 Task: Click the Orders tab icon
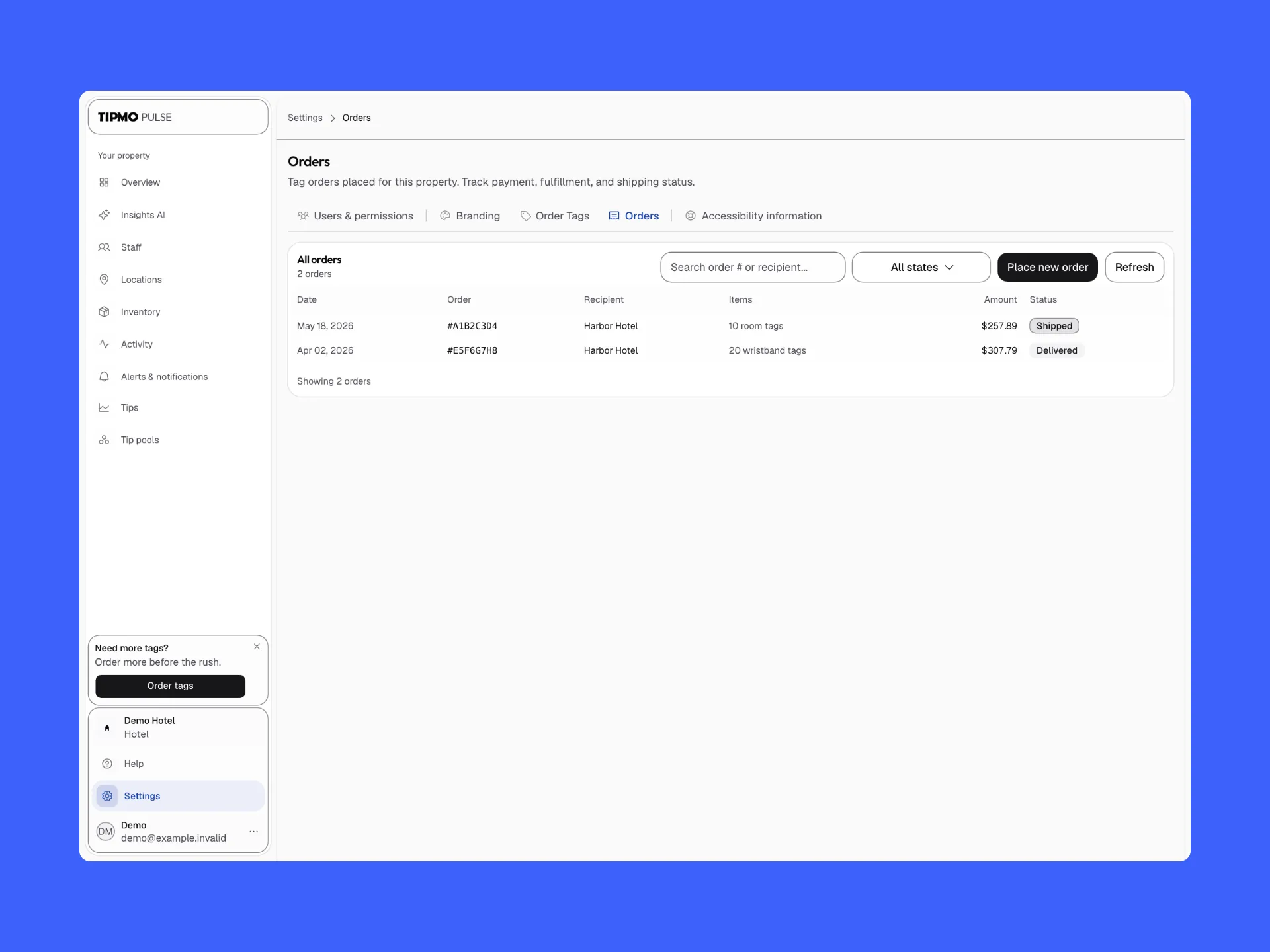pyautogui.click(x=614, y=216)
